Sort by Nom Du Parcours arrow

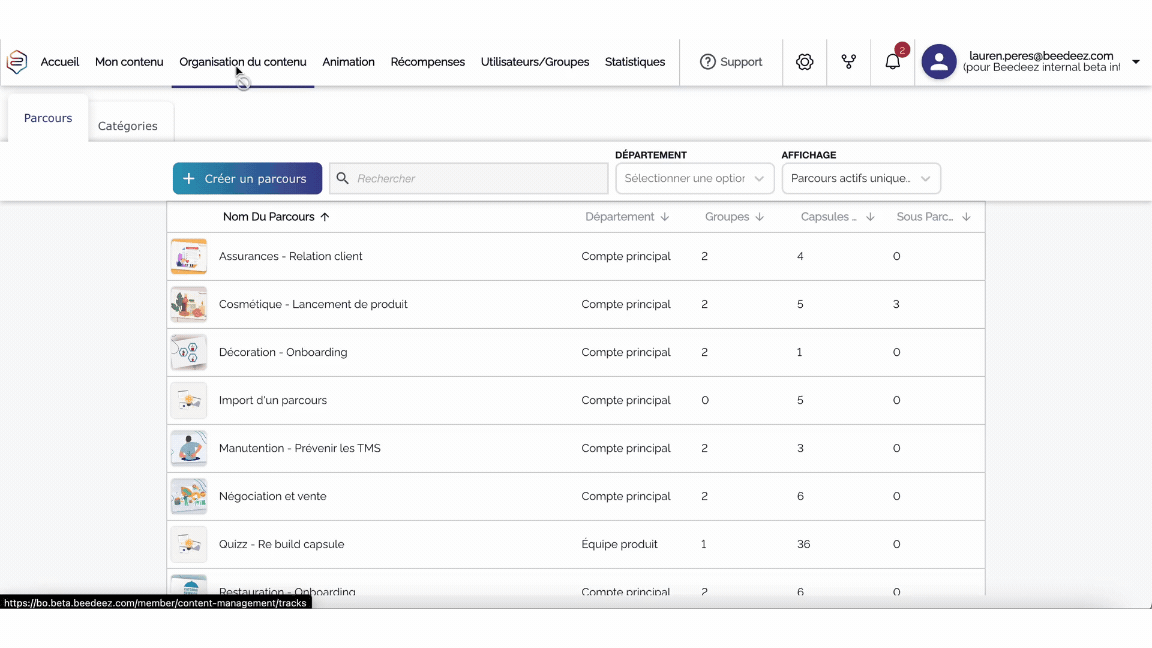325,217
